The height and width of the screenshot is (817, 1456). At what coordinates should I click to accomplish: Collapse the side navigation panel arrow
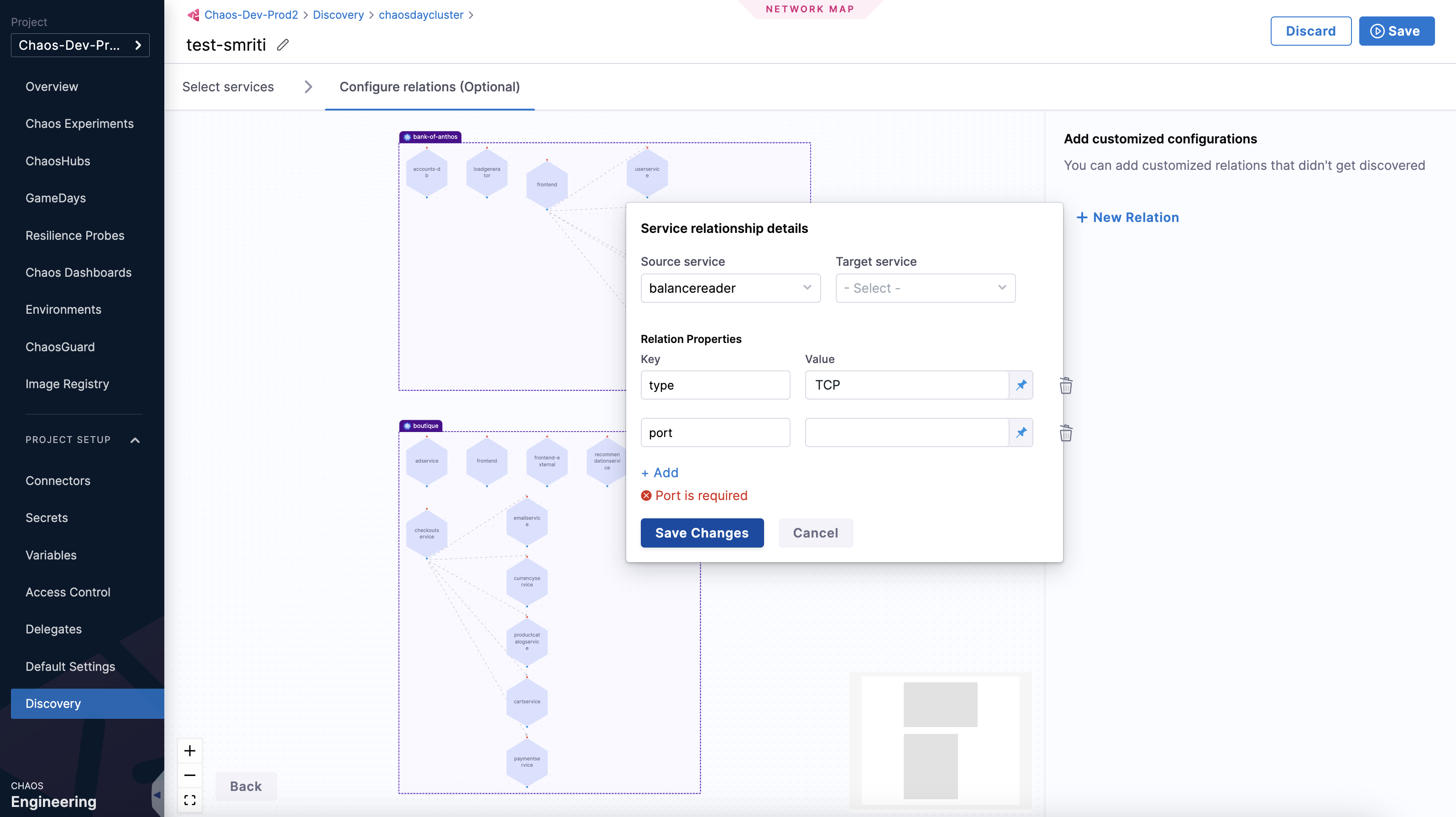(157, 794)
